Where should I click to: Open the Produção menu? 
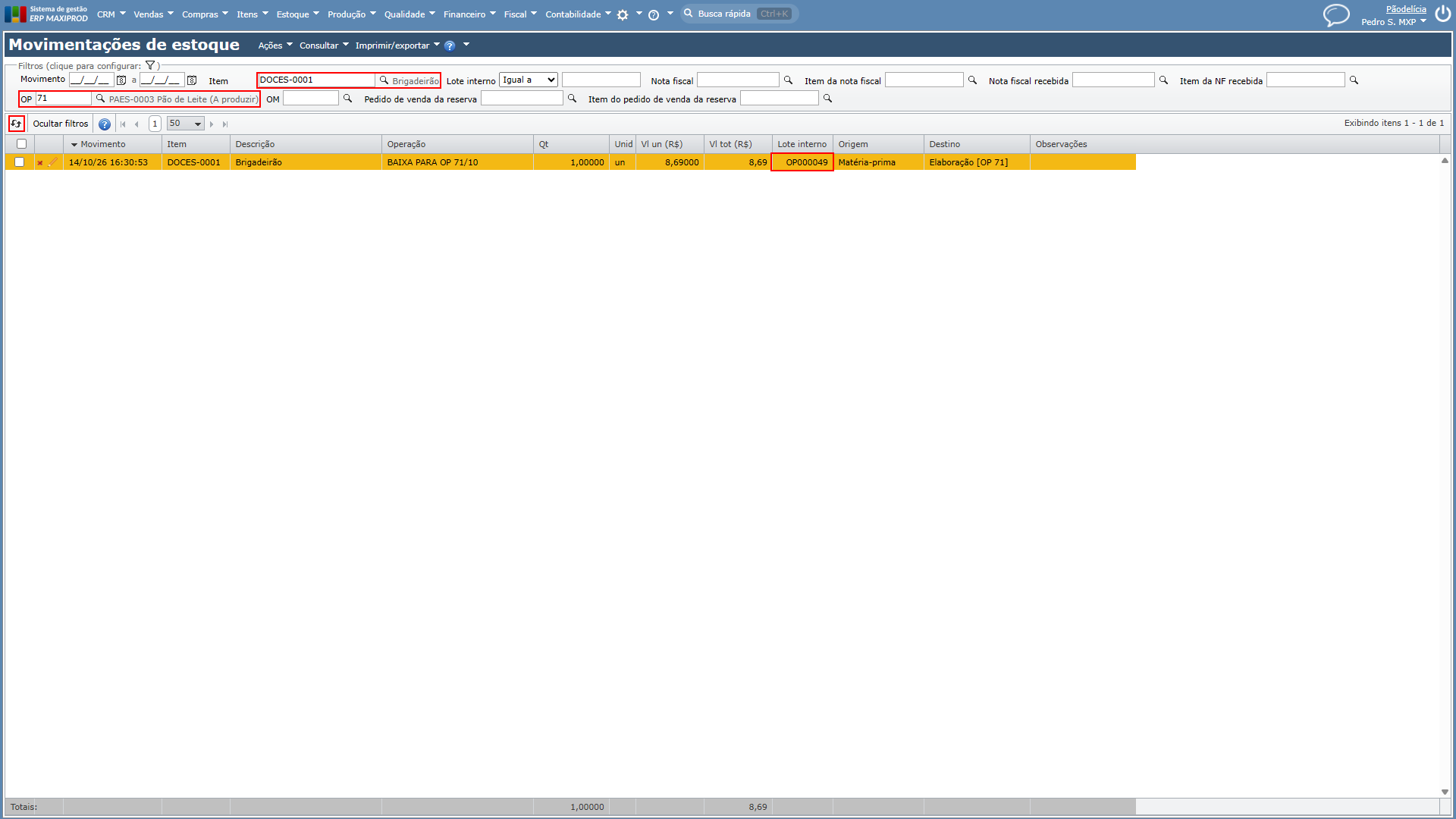pyautogui.click(x=351, y=14)
